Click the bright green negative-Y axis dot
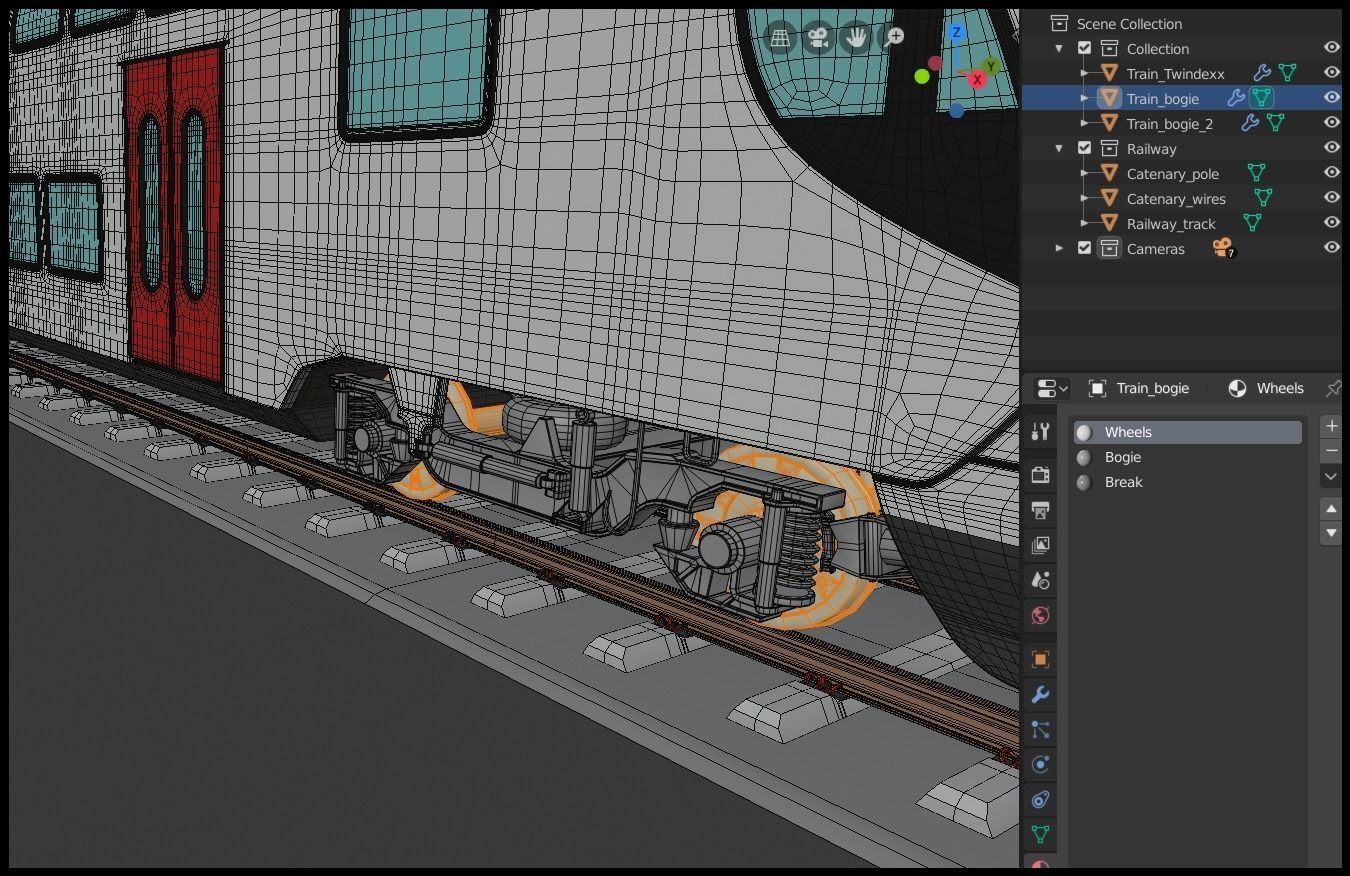 (922, 76)
